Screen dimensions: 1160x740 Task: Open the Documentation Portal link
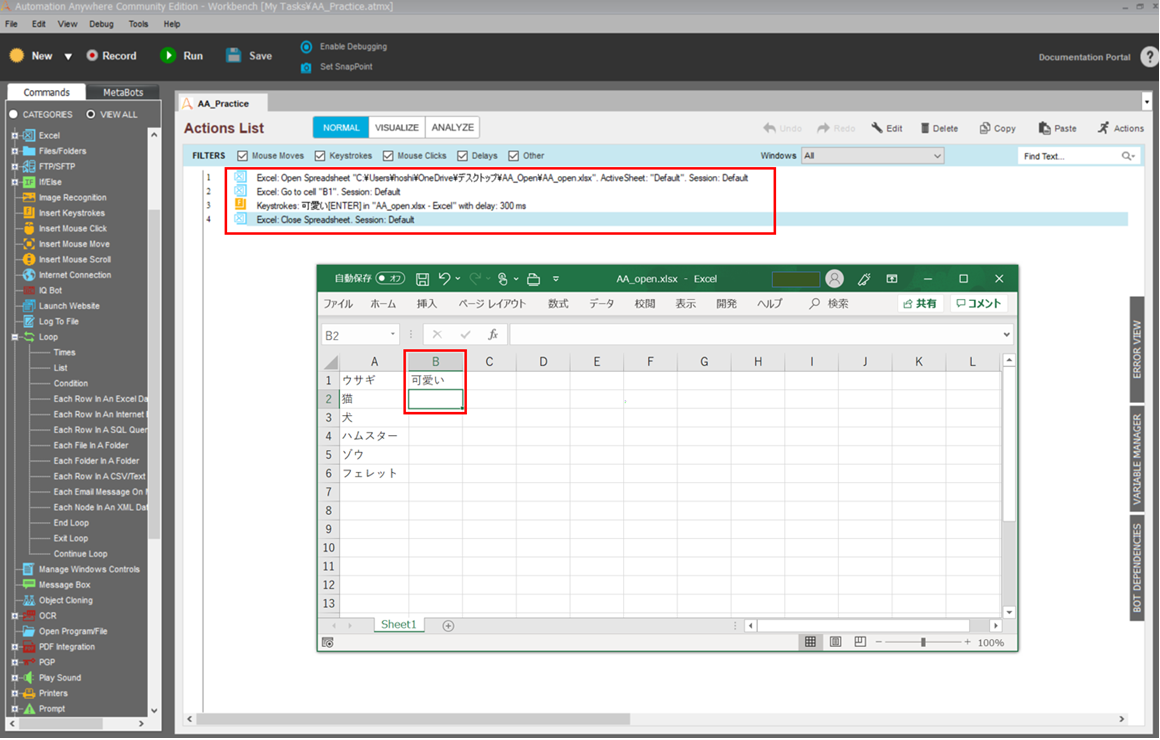(x=1084, y=57)
